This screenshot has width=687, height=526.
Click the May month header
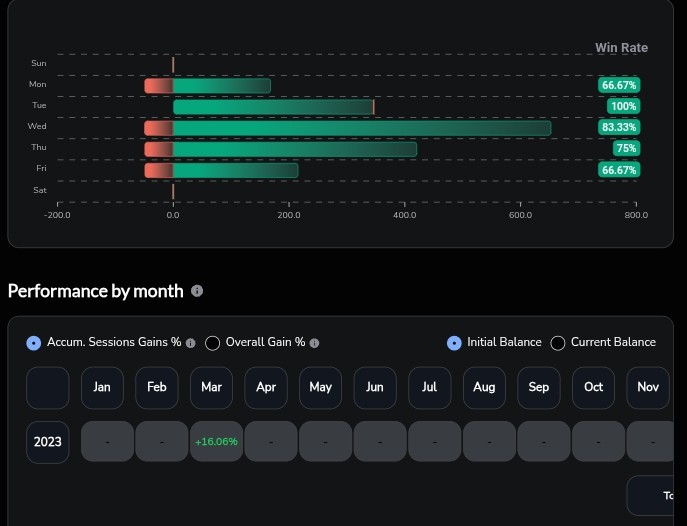(320, 388)
